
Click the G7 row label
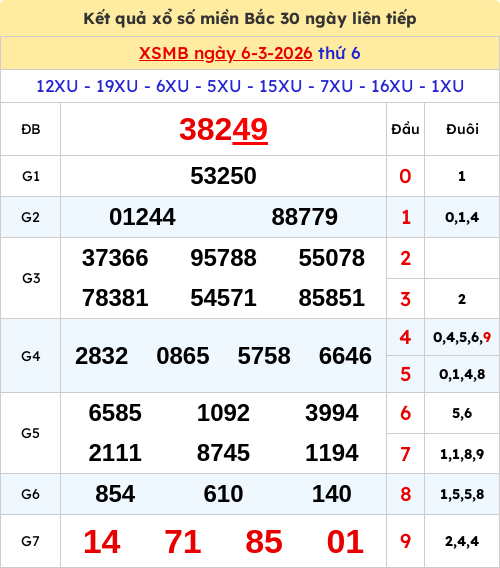[x=31, y=541]
